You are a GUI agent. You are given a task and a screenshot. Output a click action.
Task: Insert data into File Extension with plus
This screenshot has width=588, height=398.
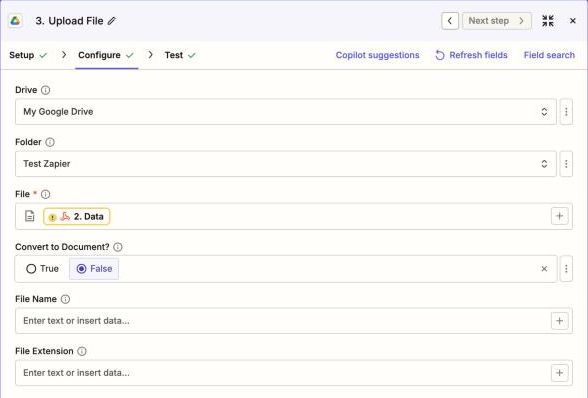coord(560,373)
